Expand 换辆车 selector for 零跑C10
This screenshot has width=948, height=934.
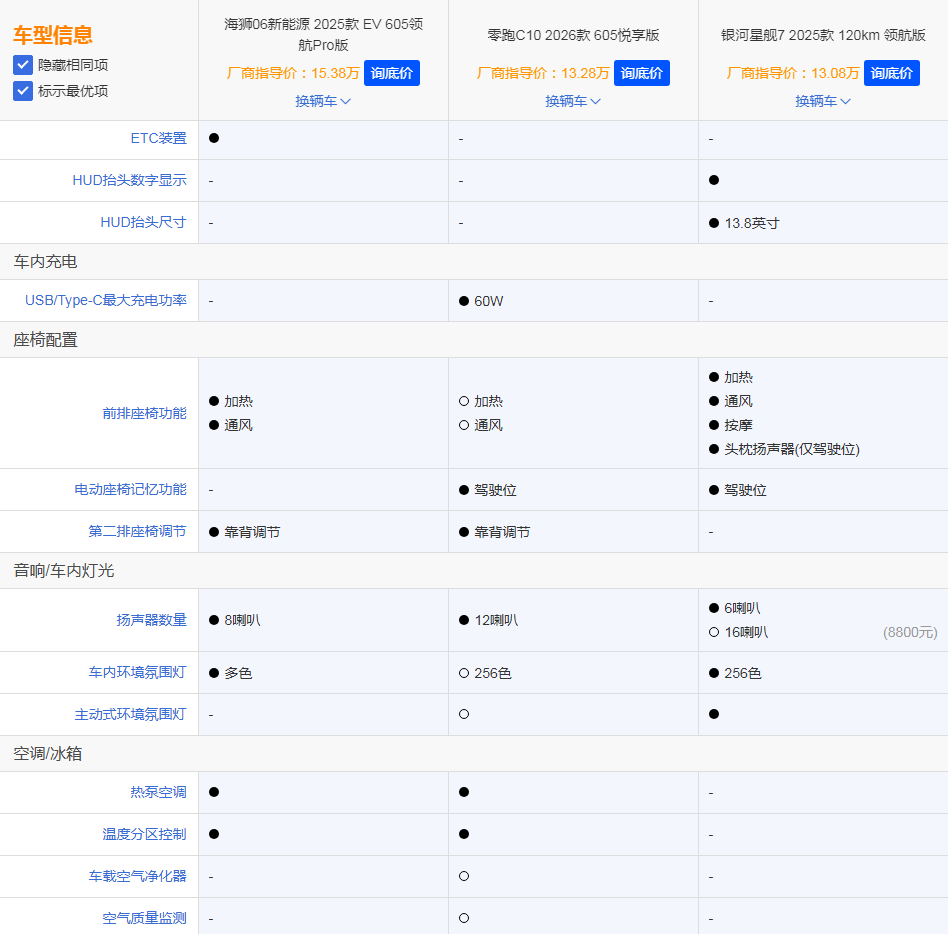point(573,101)
